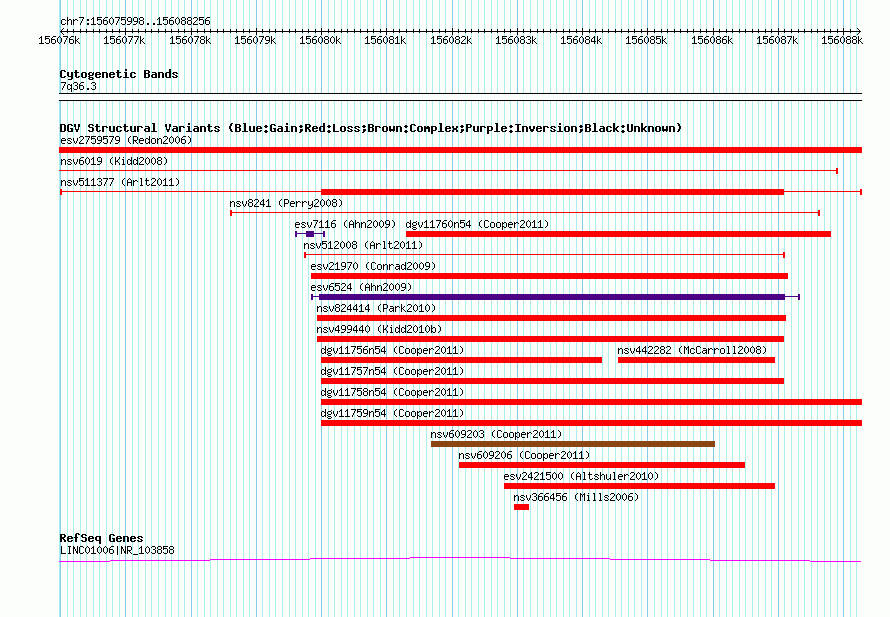Open the nsv8241 (Perry2008) variant label
This screenshot has height=617, width=890.
click(286, 203)
